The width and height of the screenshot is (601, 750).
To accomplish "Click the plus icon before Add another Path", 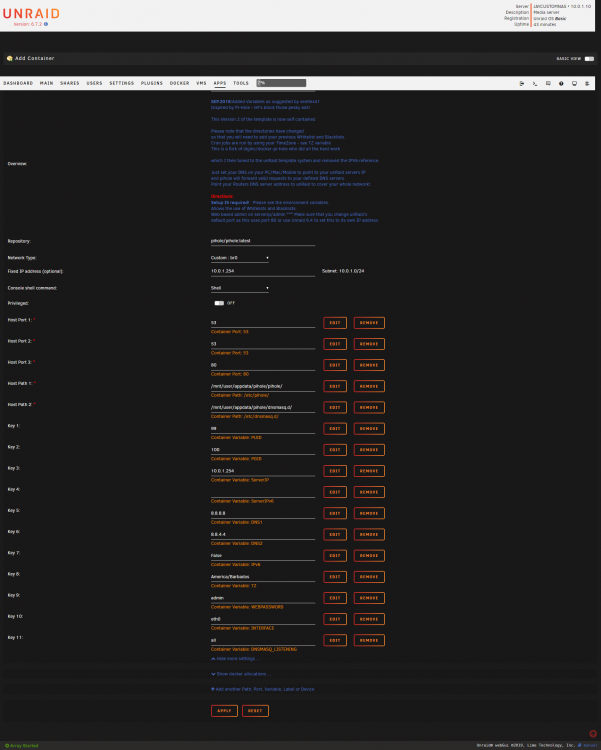I will [213, 689].
